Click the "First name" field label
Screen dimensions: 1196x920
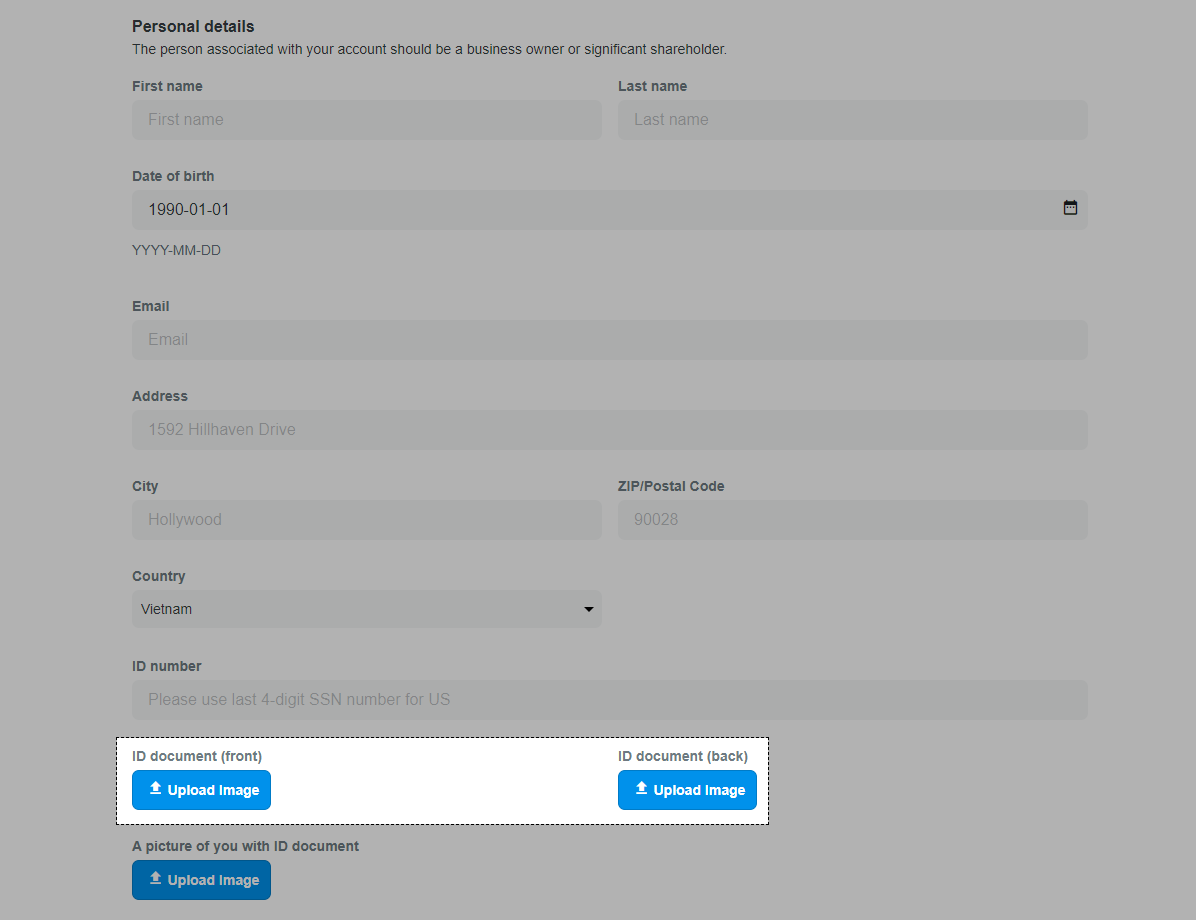(x=167, y=86)
